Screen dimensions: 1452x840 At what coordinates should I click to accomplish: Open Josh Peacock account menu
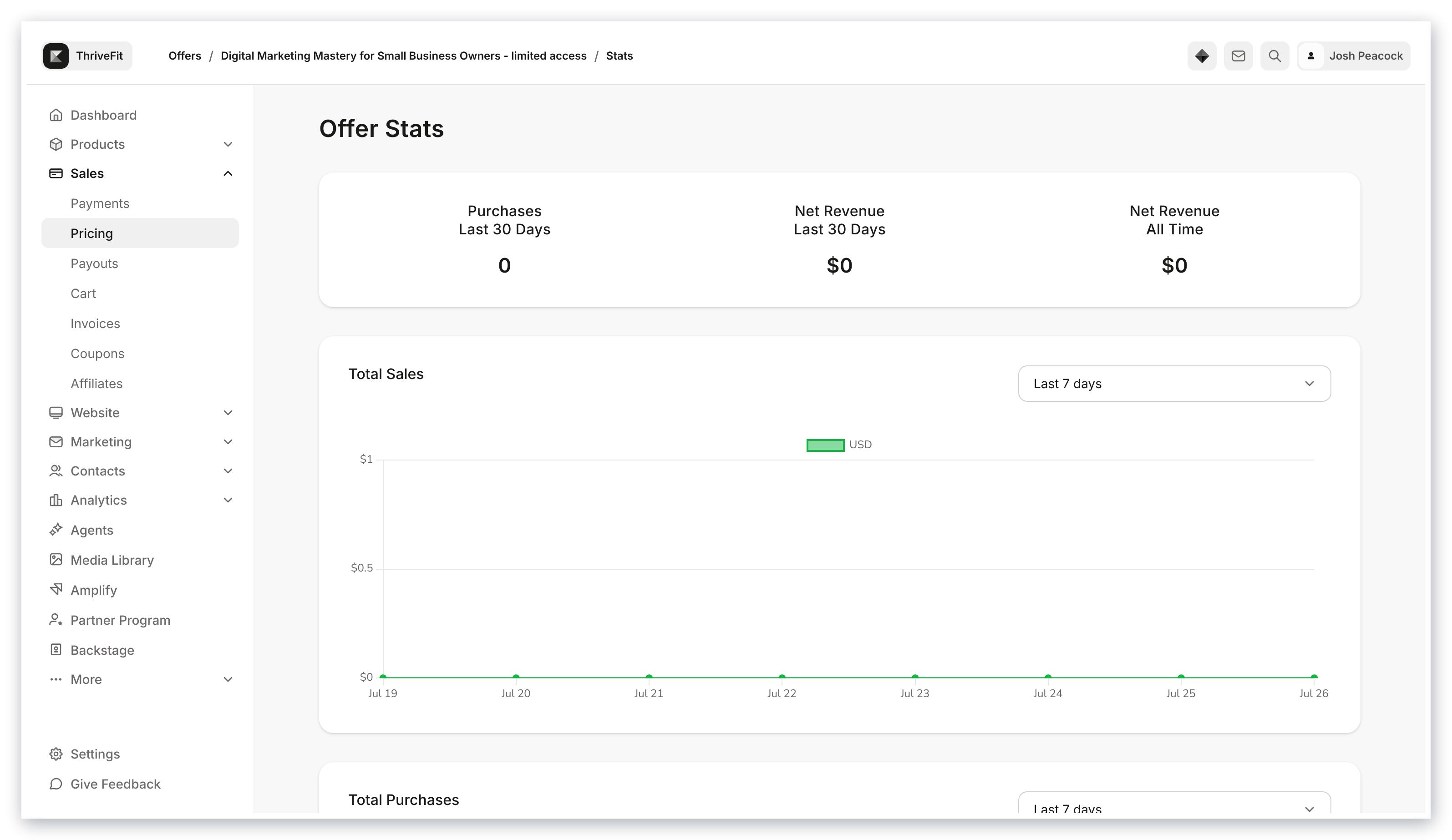pyautogui.click(x=1354, y=56)
